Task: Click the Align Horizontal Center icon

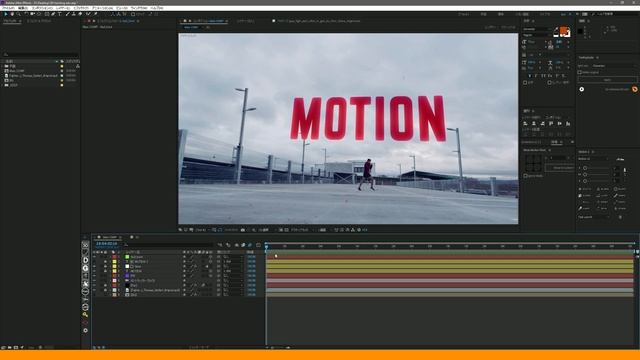Action: point(534,124)
